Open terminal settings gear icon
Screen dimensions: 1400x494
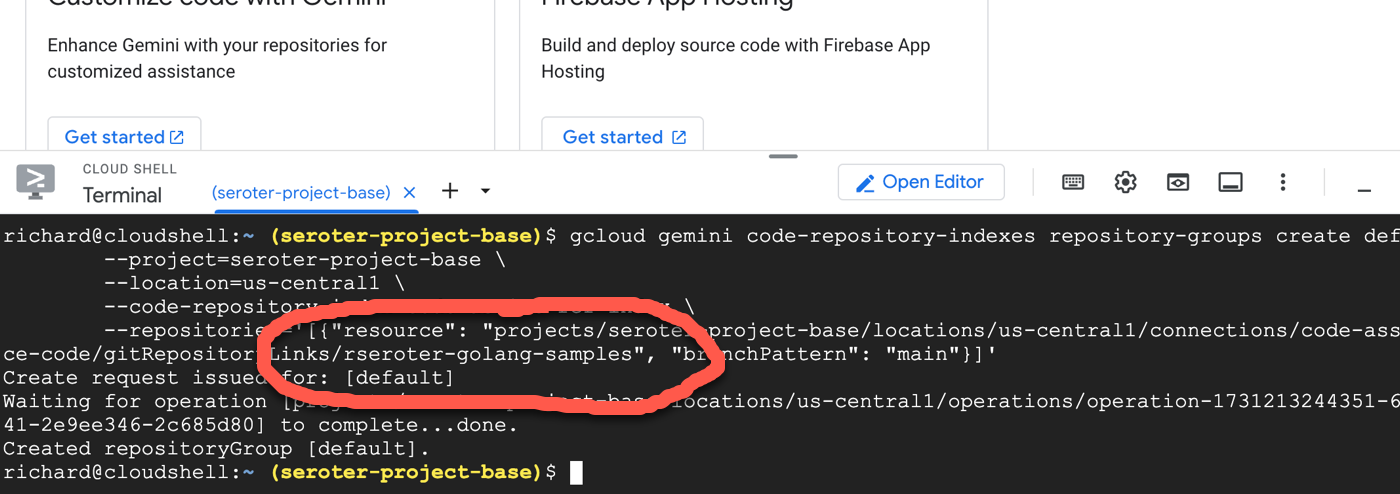click(1125, 182)
